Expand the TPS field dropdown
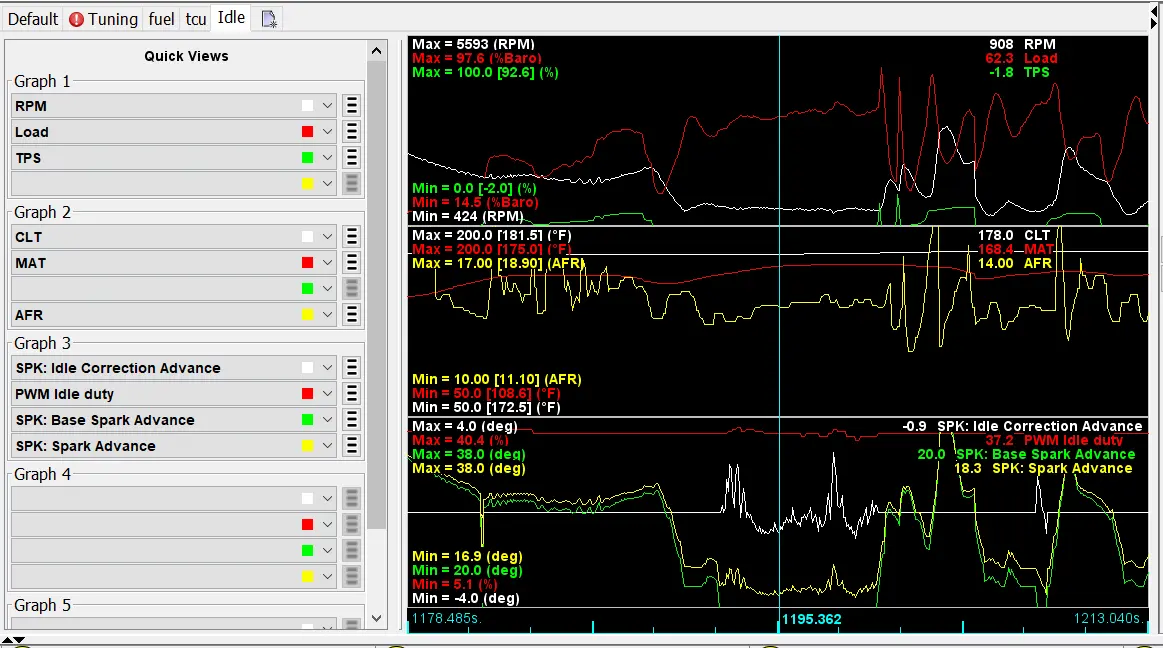 tap(327, 158)
